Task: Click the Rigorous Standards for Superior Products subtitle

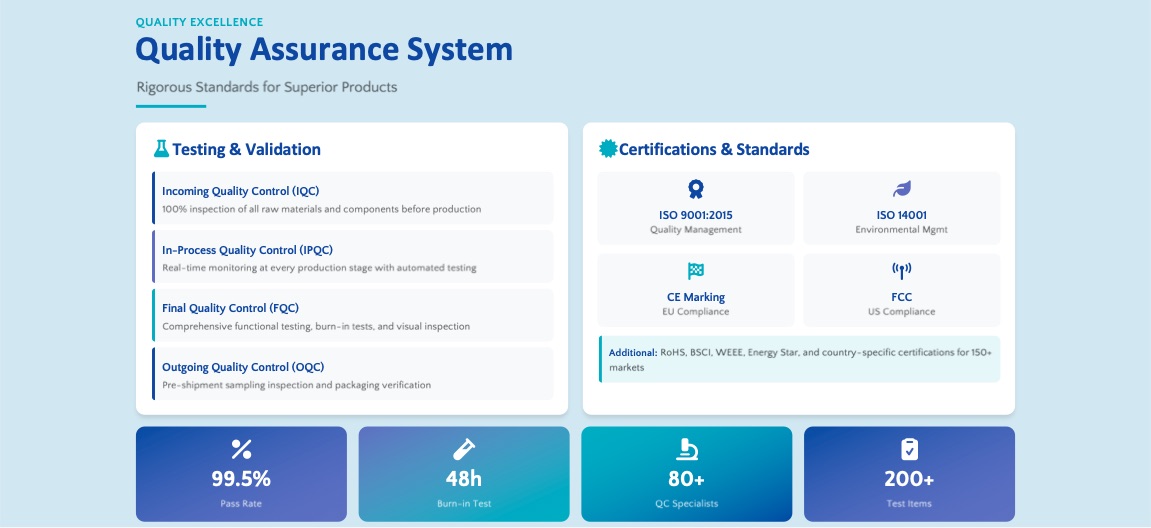Action: (x=267, y=87)
